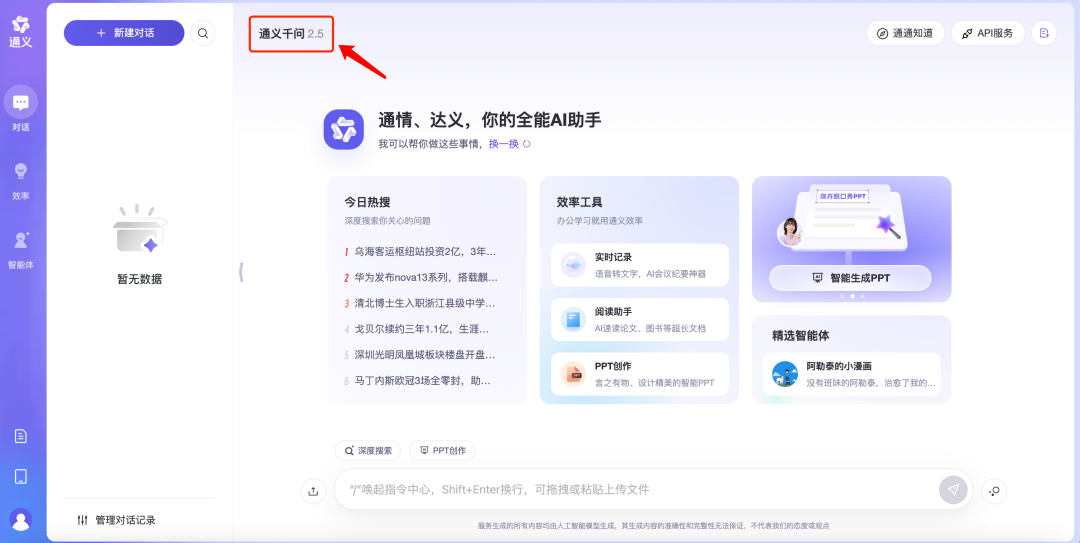Viewport: 1080px width, 543px height.
Task: Open 管理对话记录 settings
Action: (116, 520)
